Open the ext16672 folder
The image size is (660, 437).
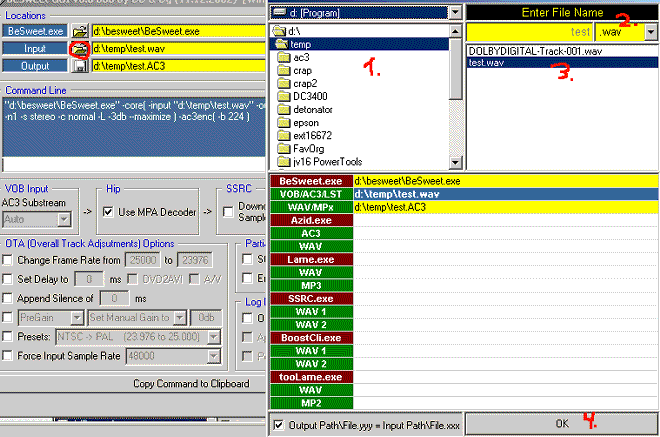click(x=305, y=136)
